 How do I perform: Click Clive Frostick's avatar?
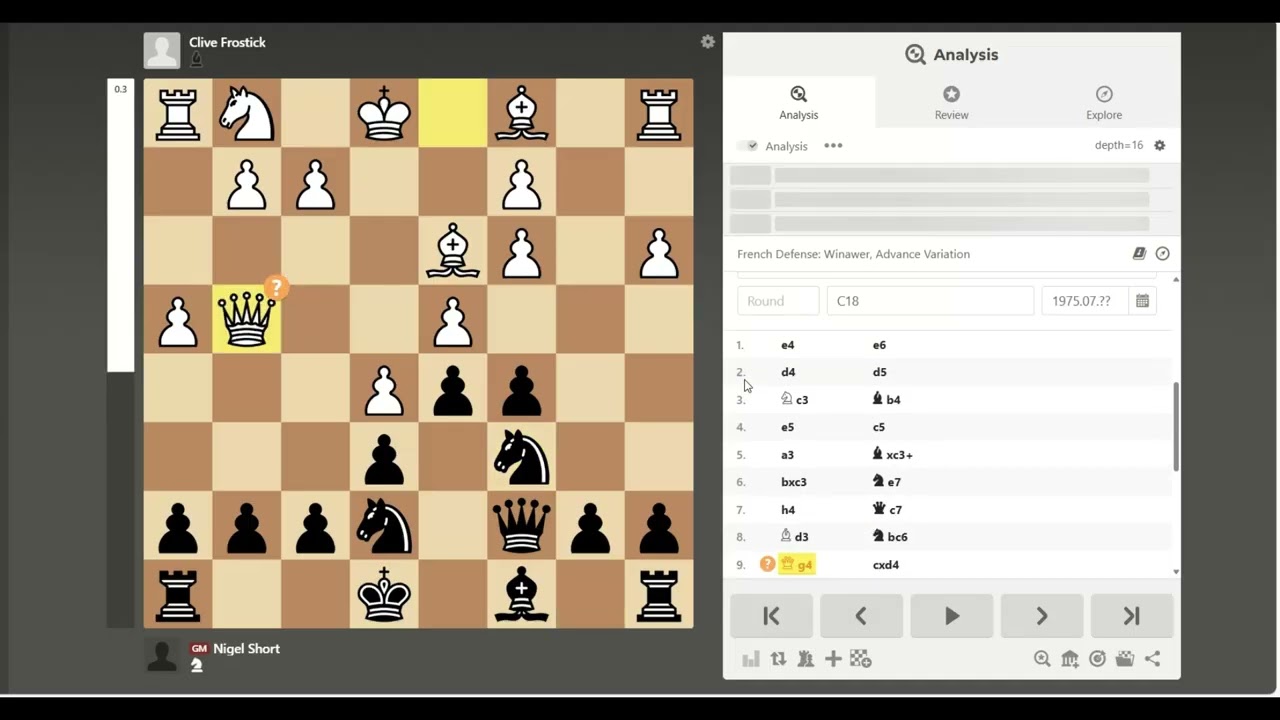coord(162,50)
